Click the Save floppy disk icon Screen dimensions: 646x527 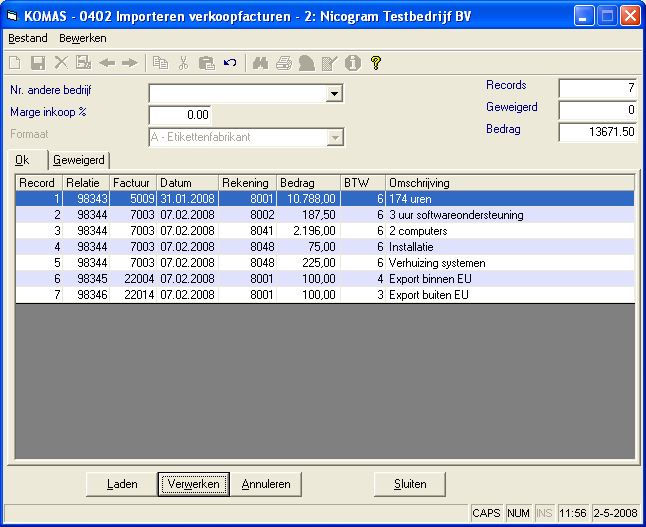point(38,63)
